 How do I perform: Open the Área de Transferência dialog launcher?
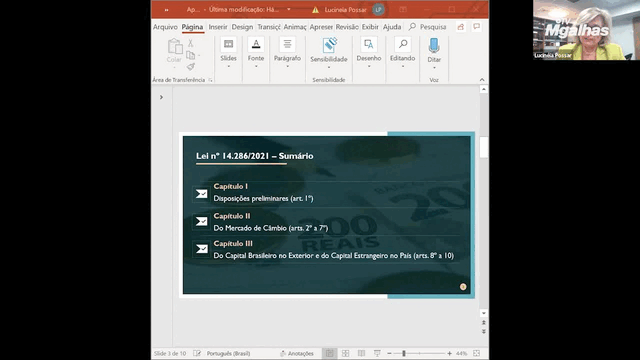point(210,80)
